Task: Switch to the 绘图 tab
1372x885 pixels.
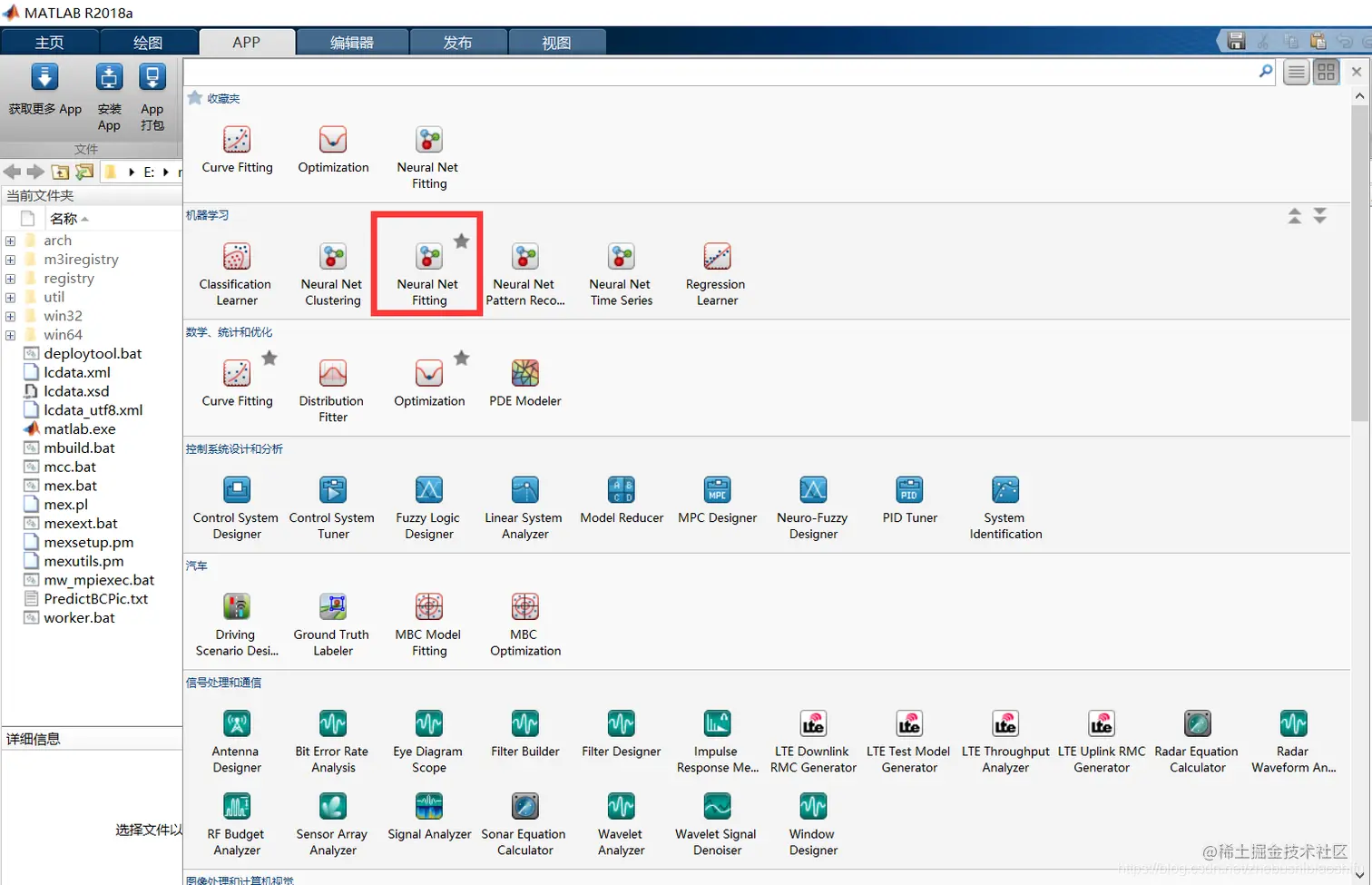Action: (x=148, y=43)
